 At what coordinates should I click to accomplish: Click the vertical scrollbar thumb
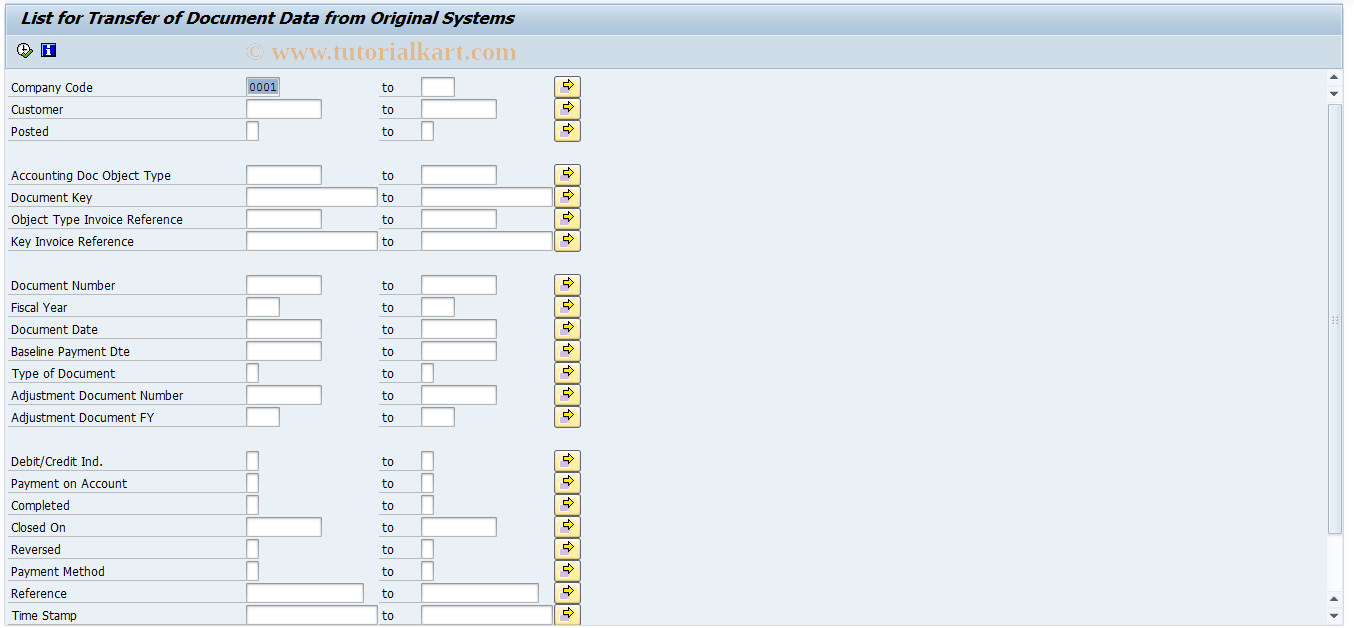(x=1334, y=319)
